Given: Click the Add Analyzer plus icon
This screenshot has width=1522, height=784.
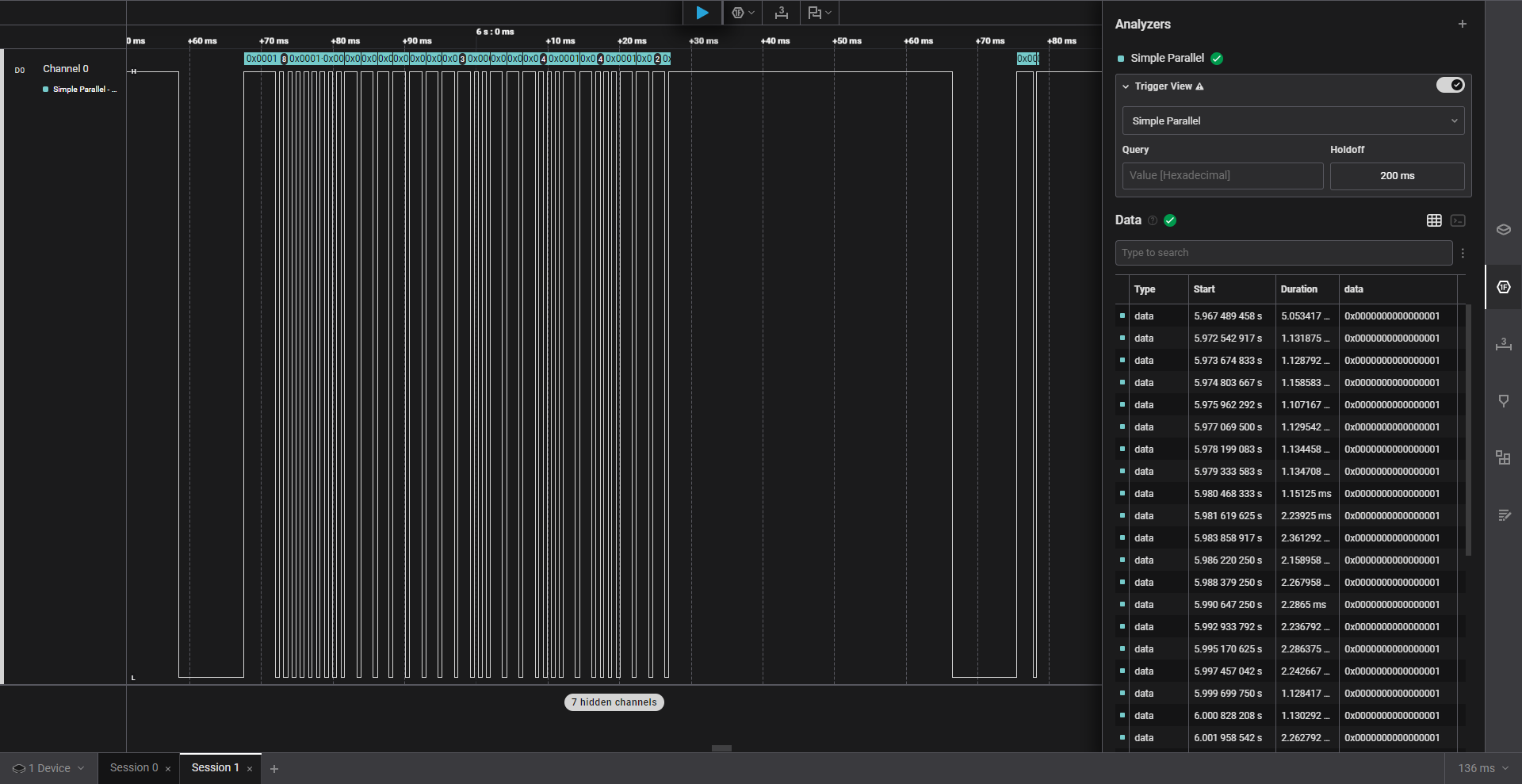Looking at the screenshot, I should (1462, 24).
